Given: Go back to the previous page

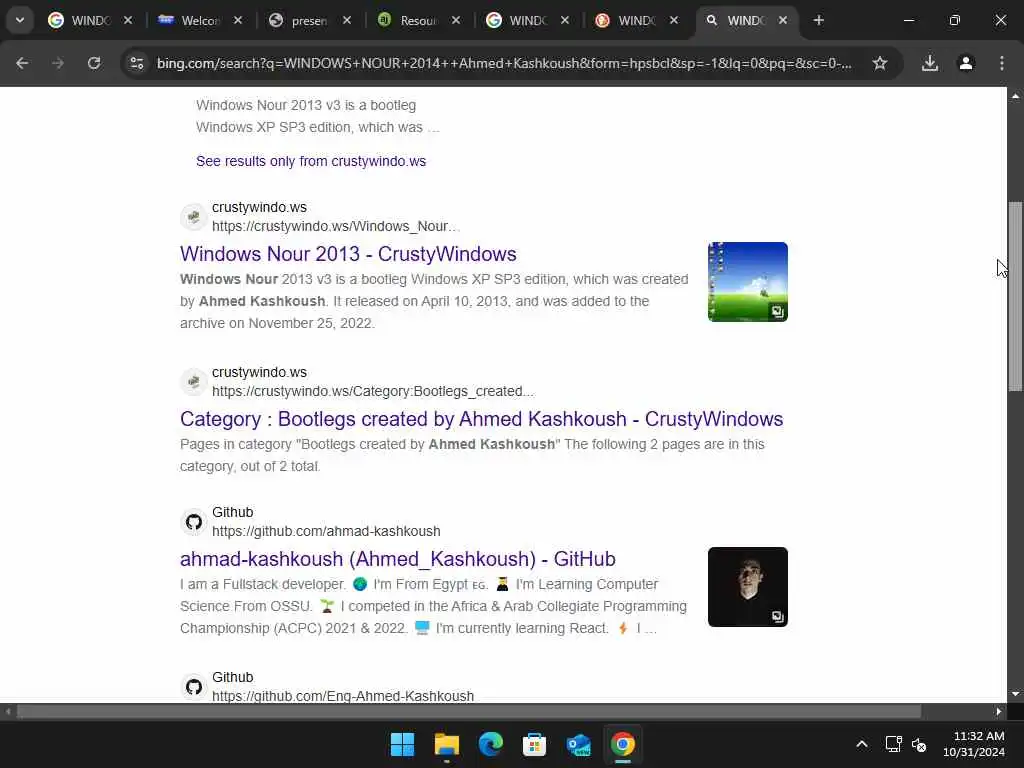Looking at the screenshot, I should 22,63.
